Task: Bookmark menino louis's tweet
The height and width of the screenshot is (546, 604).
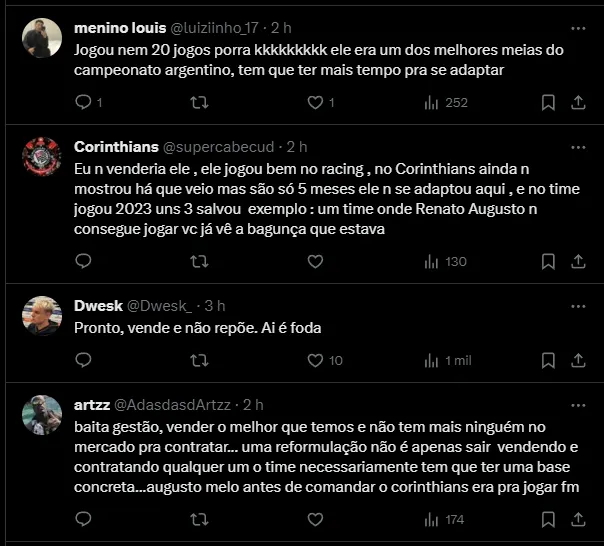Action: click(548, 102)
